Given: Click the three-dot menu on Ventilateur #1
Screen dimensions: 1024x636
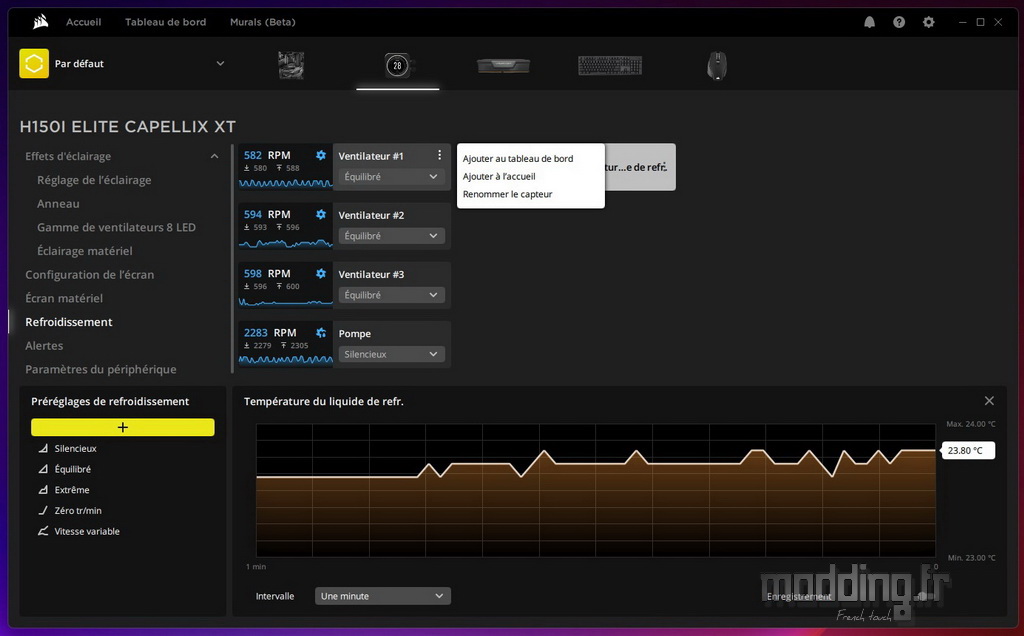Looking at the screenshot, I should click(440, 155).
